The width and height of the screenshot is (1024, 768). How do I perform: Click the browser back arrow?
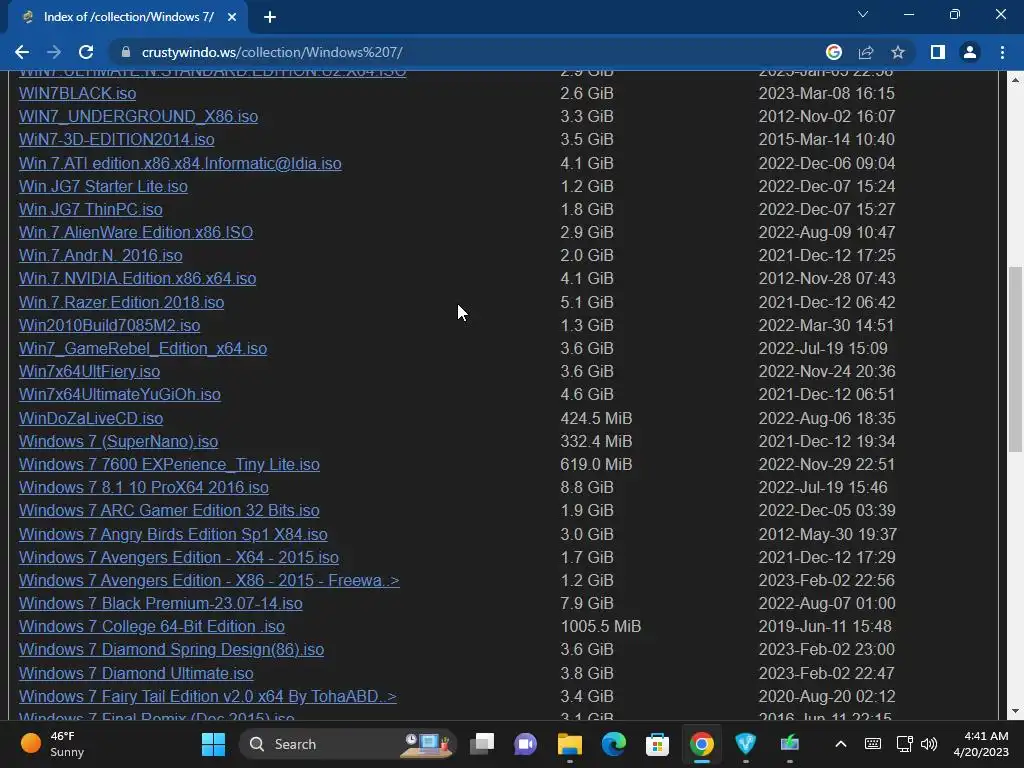[22, 52]
